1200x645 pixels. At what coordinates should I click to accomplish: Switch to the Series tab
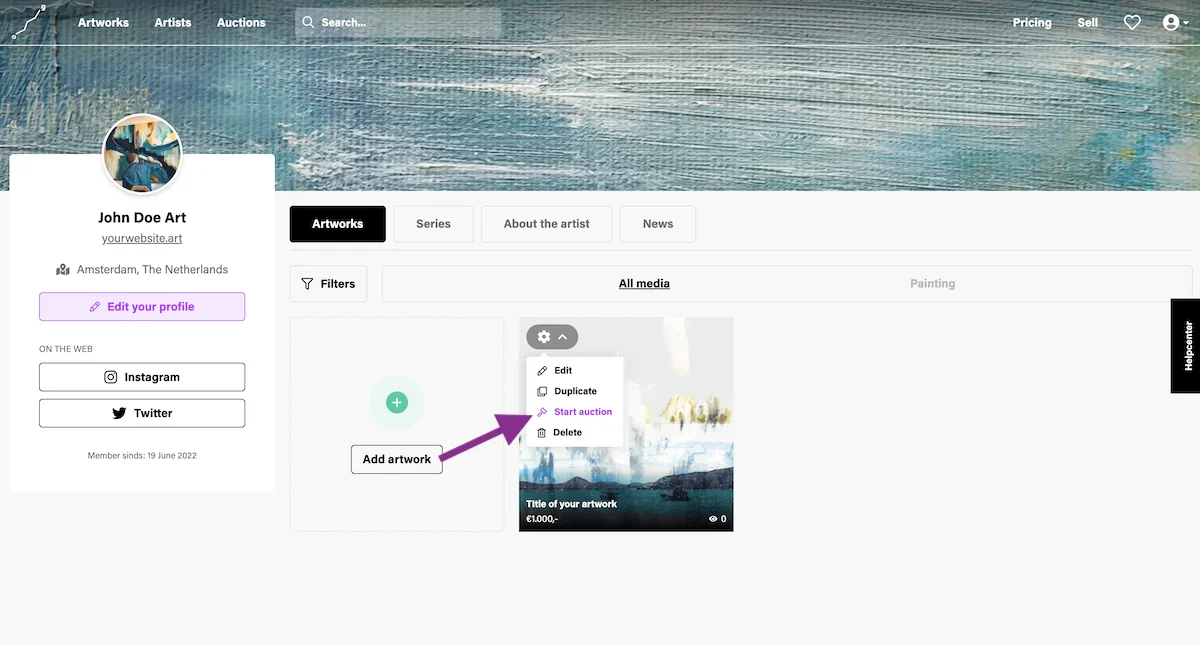[433, 223]
